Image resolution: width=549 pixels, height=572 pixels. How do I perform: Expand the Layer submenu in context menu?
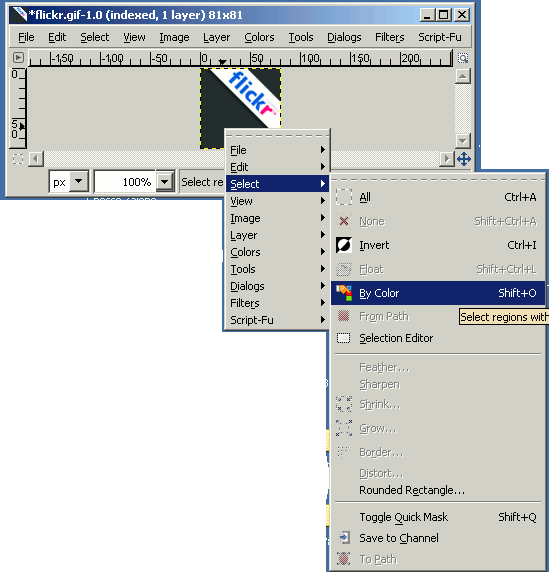tap(277, 235)
